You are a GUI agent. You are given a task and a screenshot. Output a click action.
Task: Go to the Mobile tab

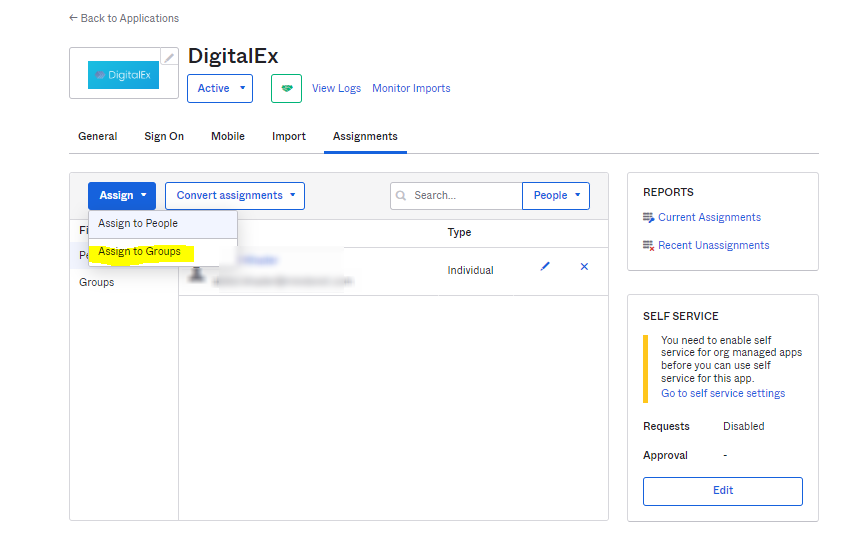click(228, 136)
